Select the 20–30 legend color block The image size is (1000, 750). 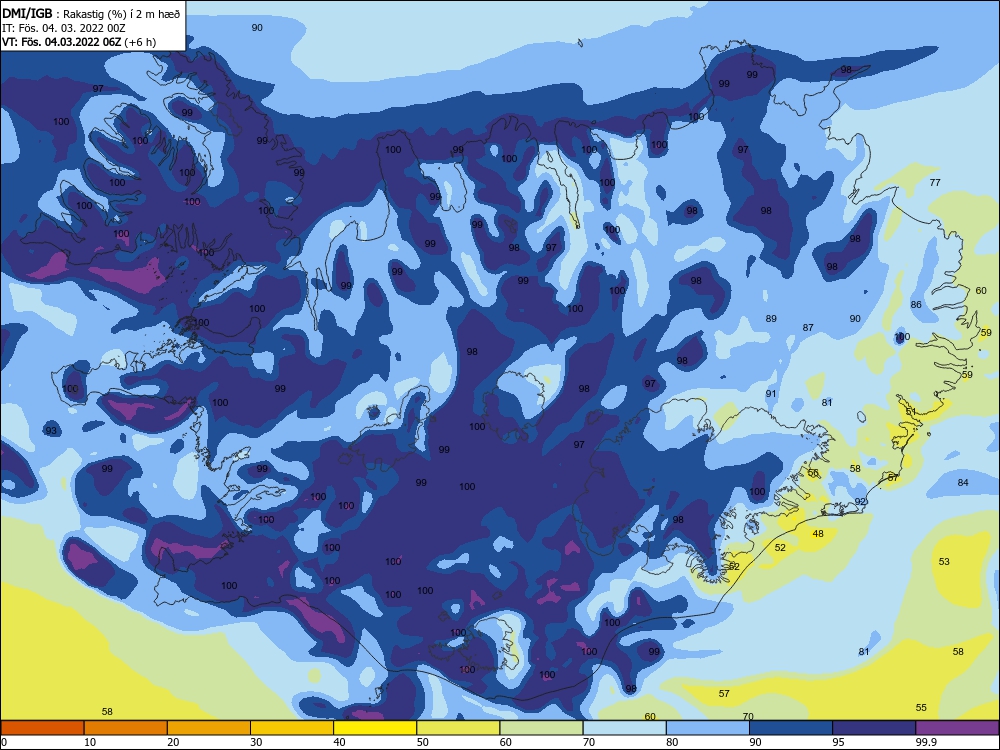pyautogui.click(x=209, y=728)
